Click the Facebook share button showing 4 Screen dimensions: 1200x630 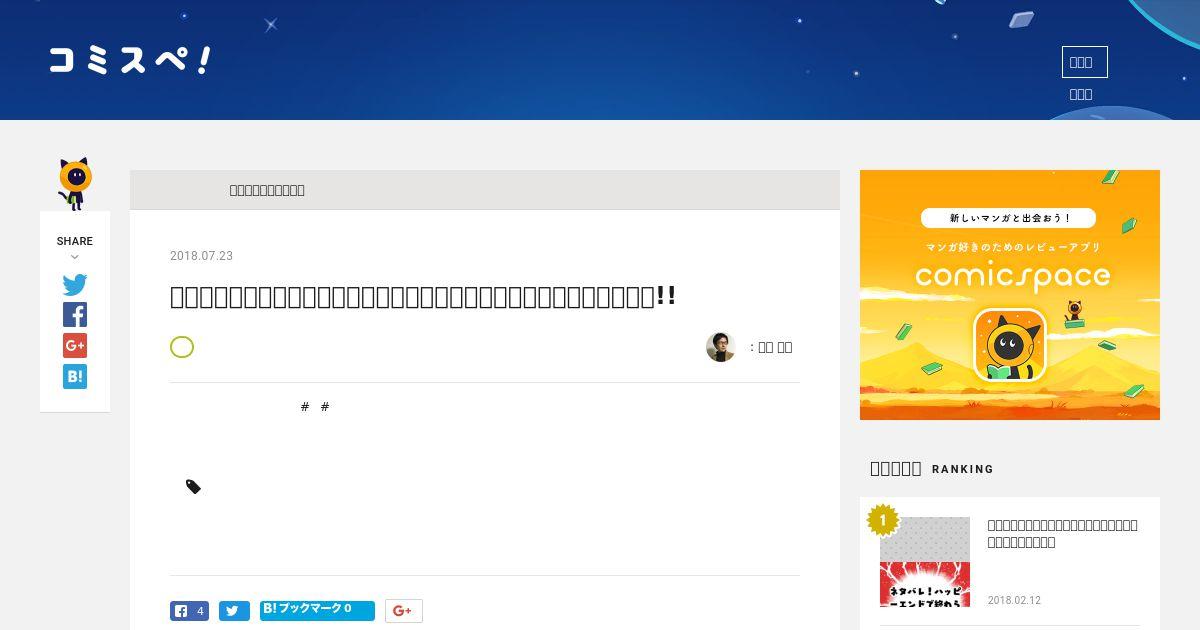189,611
